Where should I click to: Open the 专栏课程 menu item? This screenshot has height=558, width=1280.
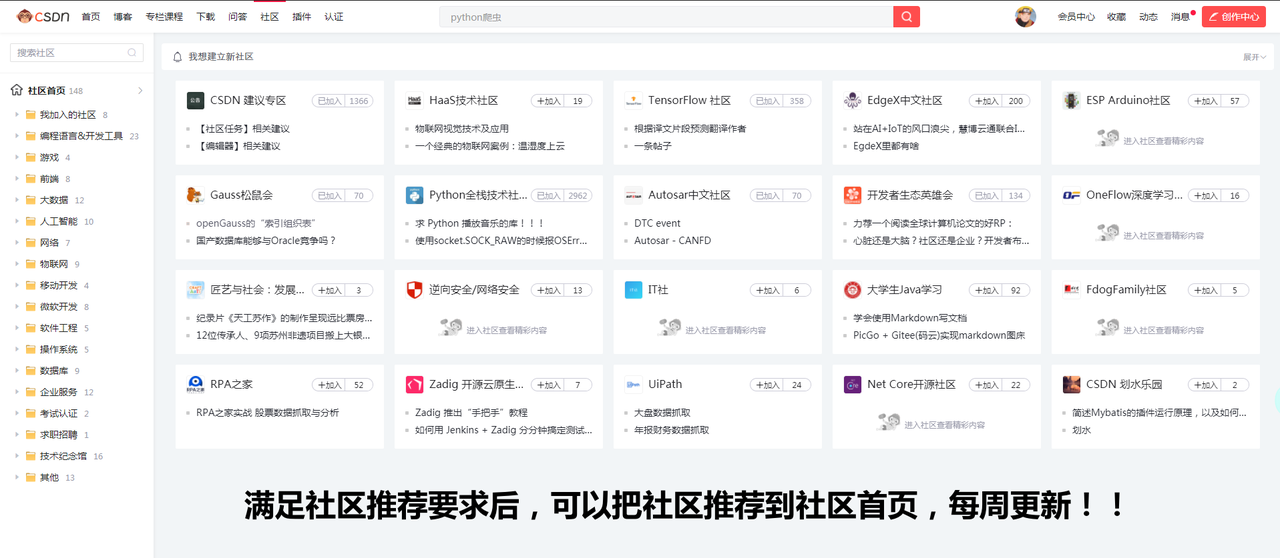tap(164, 17)
